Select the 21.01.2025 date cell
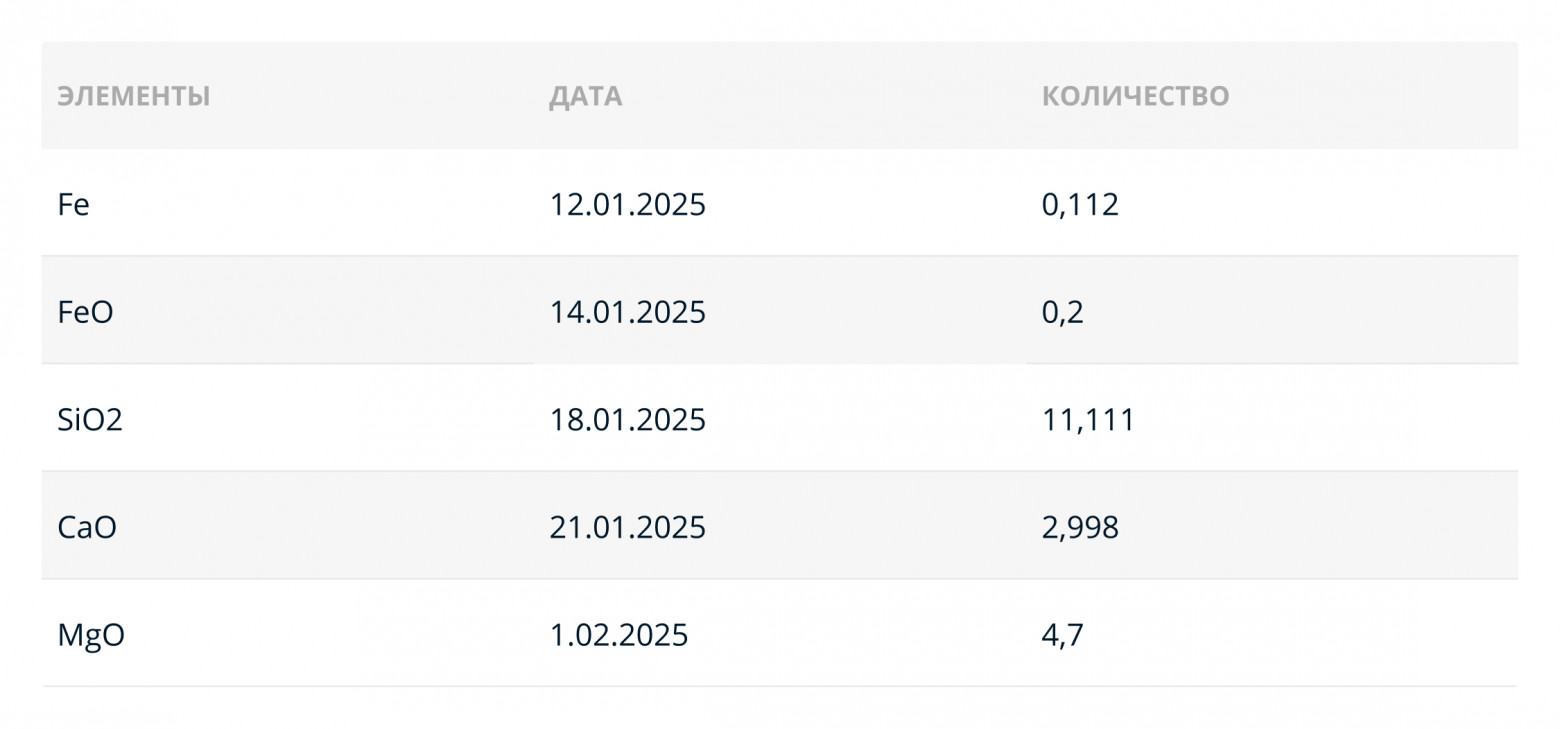The height and width of the screenshot is (729, 1560). coord(627,527)
